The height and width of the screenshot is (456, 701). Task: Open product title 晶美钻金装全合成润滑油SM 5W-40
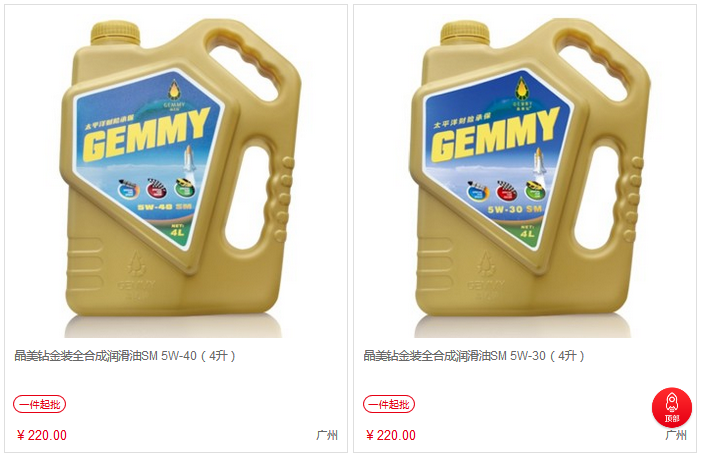(125, 356)
